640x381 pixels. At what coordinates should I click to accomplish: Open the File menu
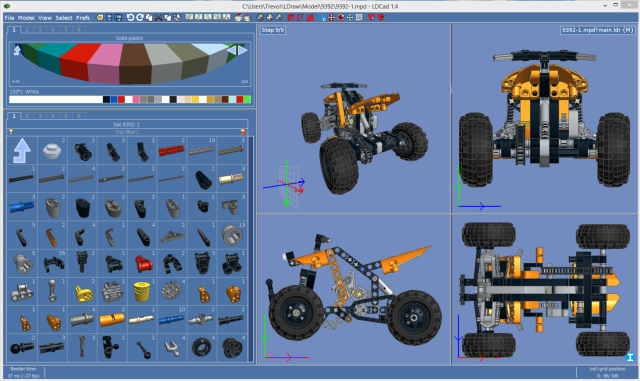(x=9, y=18)
